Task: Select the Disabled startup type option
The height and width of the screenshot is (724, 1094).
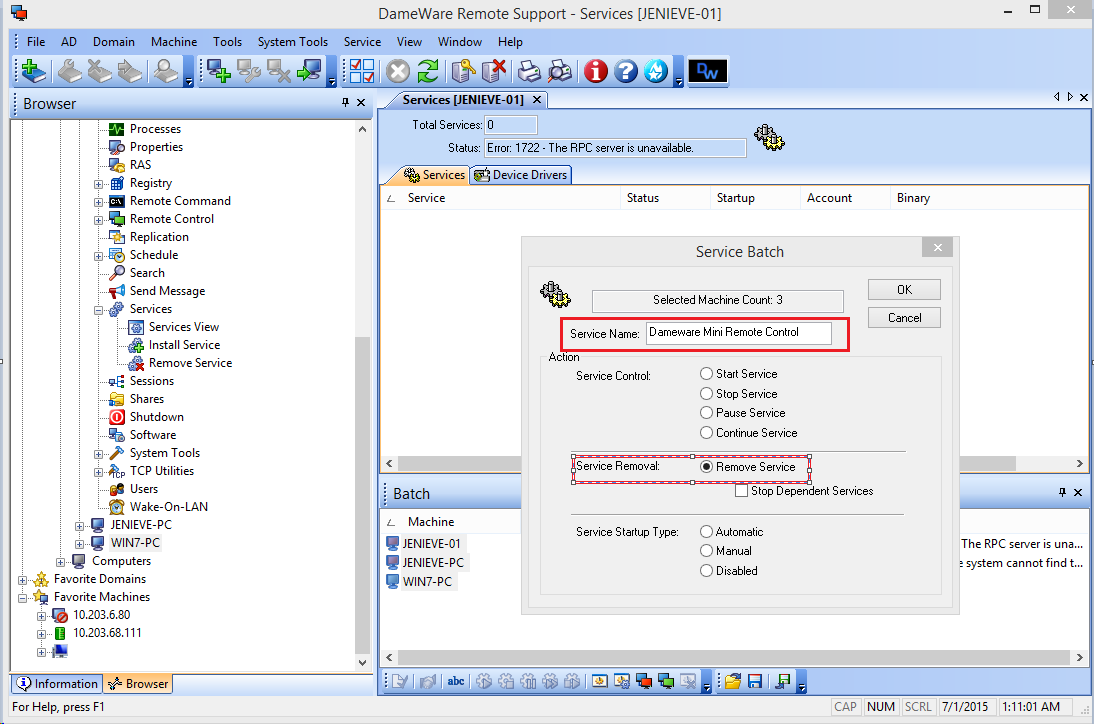Action: tap(707, 571)
